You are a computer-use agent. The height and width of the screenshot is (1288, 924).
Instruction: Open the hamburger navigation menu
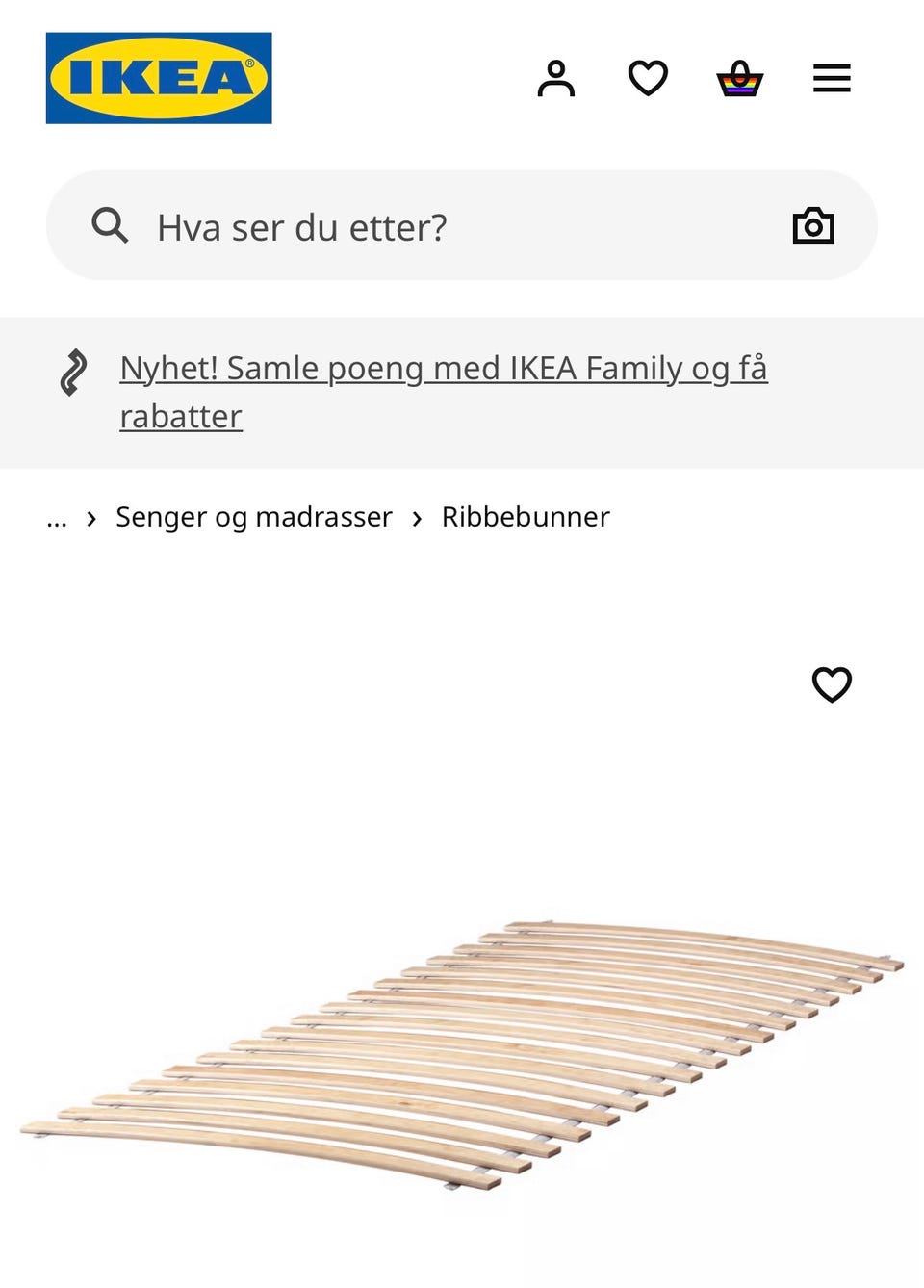[x=831, y=78]
